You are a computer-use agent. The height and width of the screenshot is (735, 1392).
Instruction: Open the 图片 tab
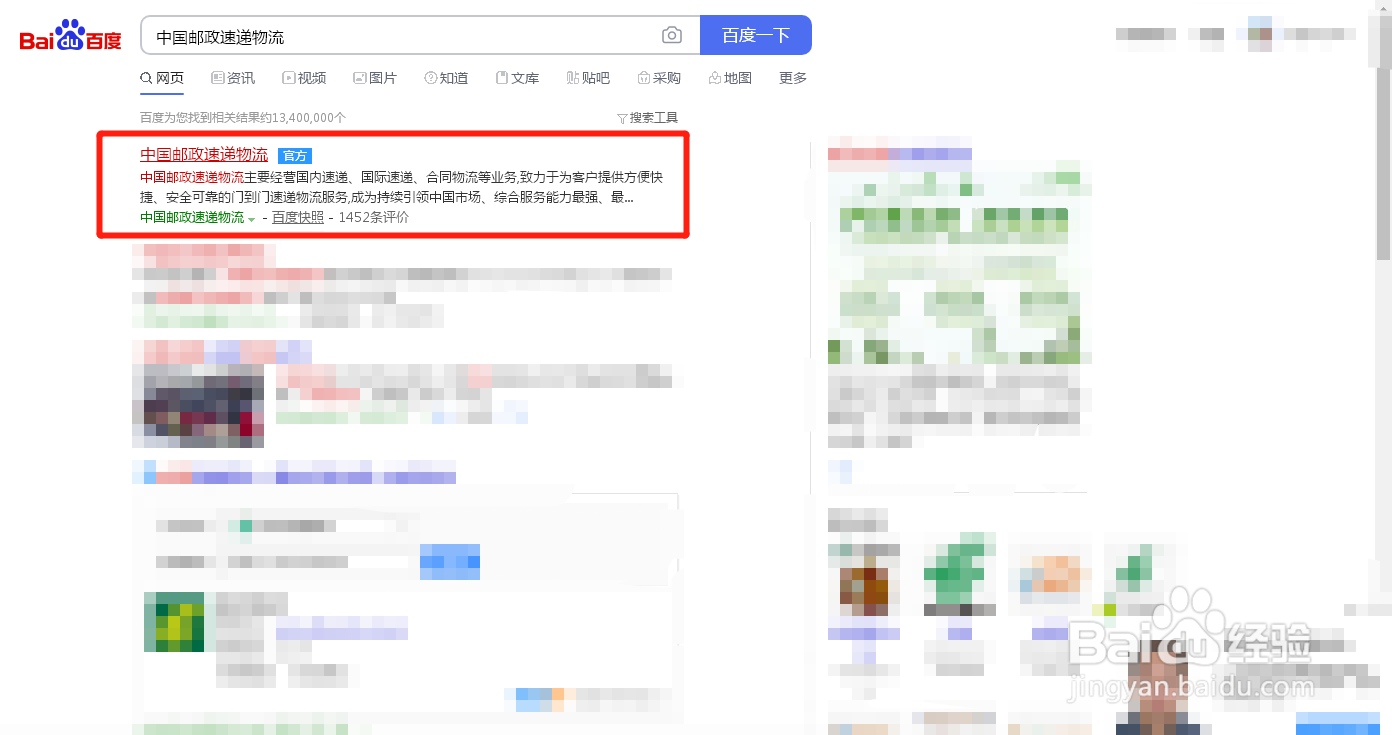375,78
